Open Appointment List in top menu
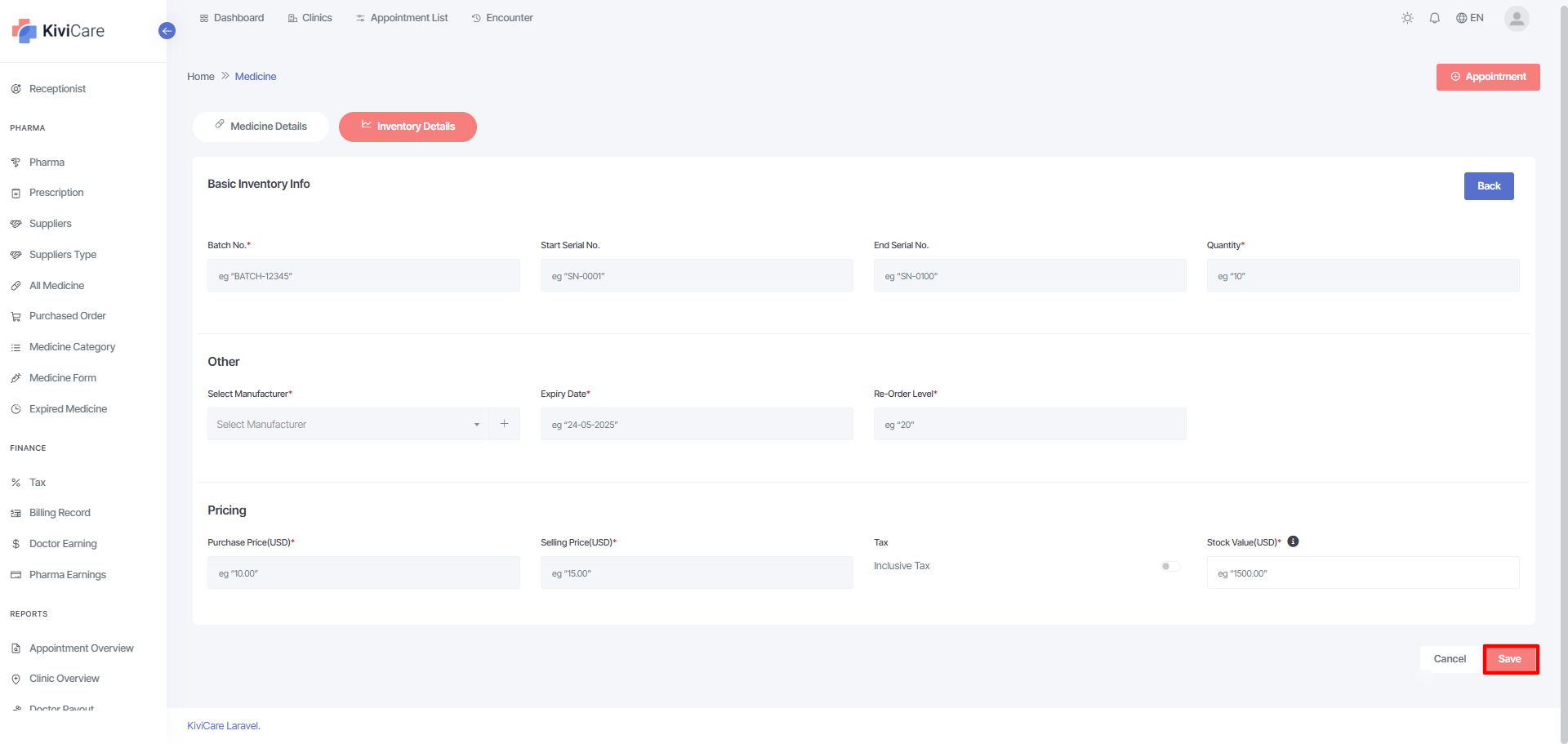Image resolution: width=1568 pixels, height=744 pixels. tap(402, 18)
